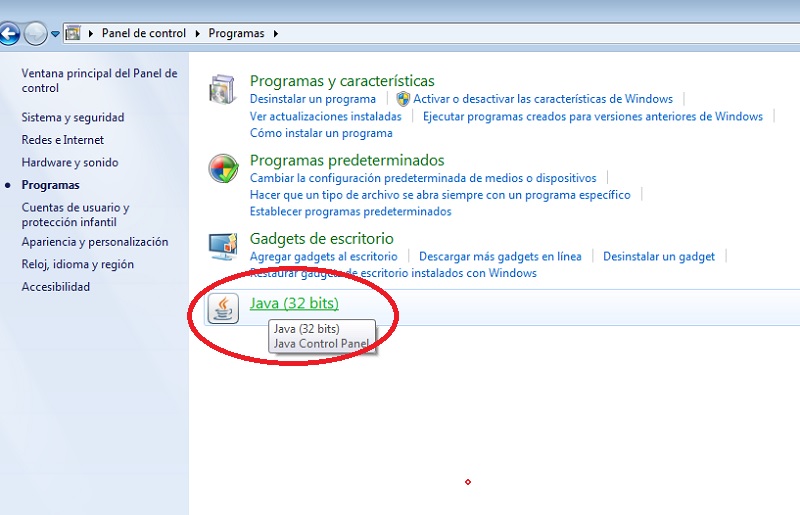Click Ver actualizaciones instaladas

[326, 117]
